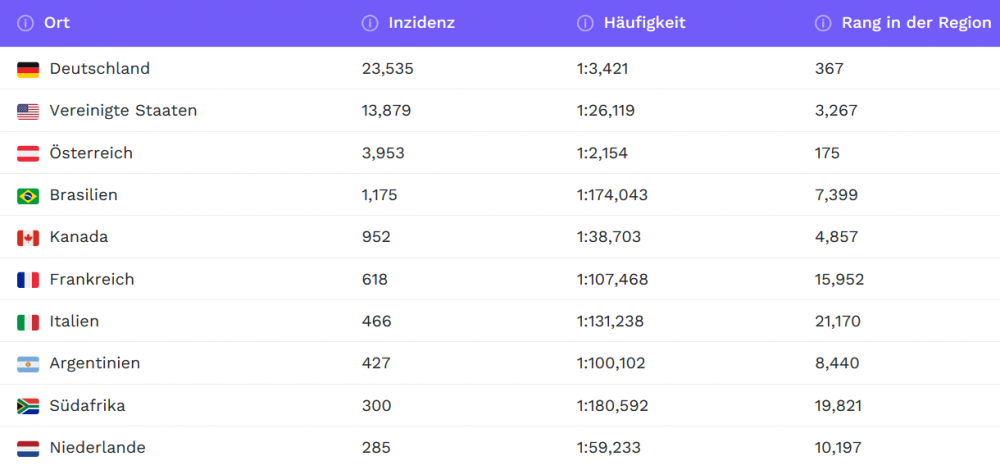
Task: Open the Vereinigte Staaten entry
Action: [123, 111]
